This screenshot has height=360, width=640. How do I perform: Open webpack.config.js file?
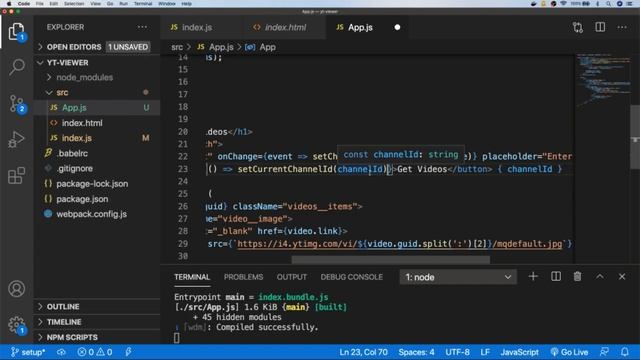coord(96,214)
